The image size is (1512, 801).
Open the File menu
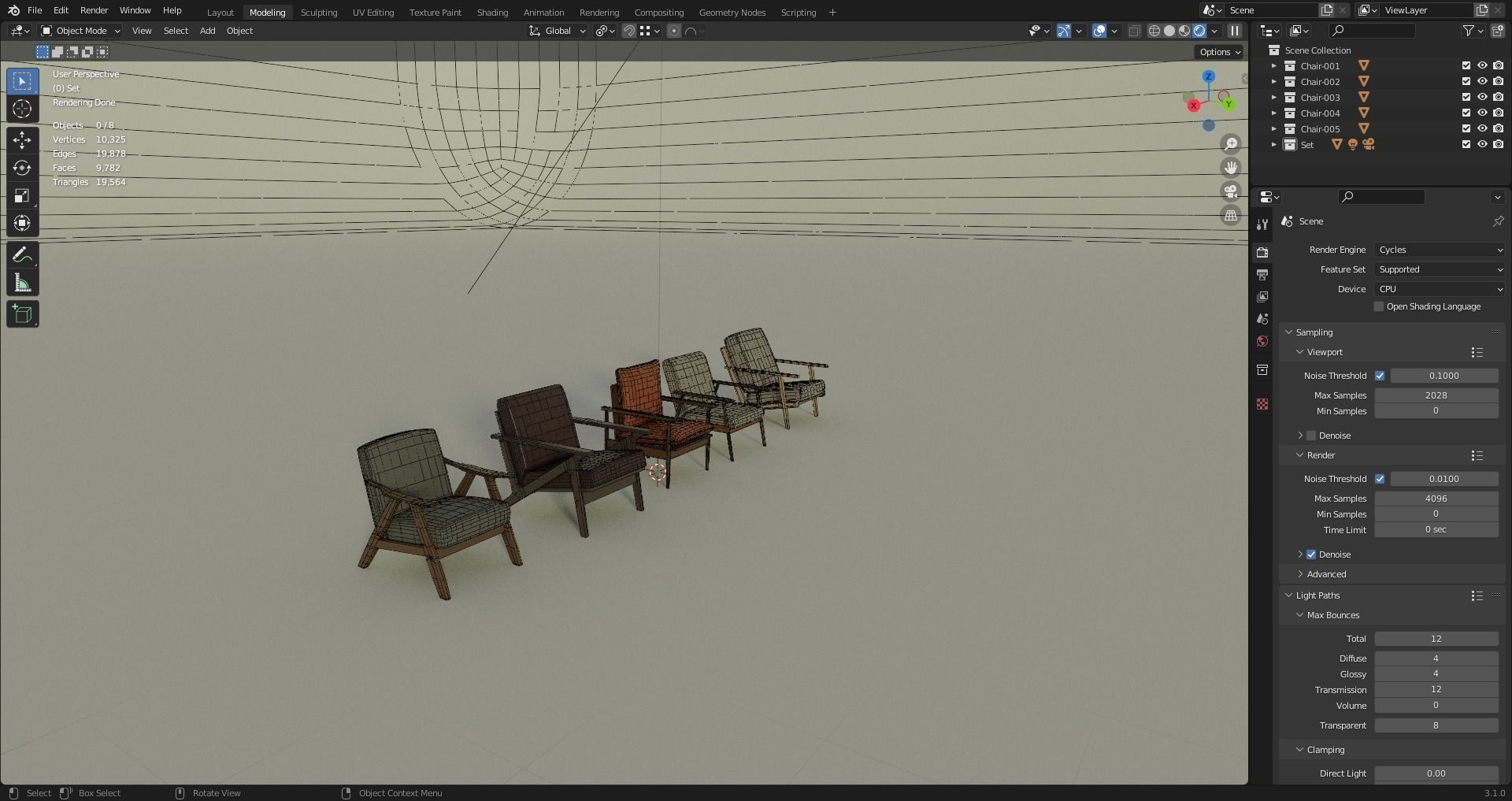pos(35,10)
